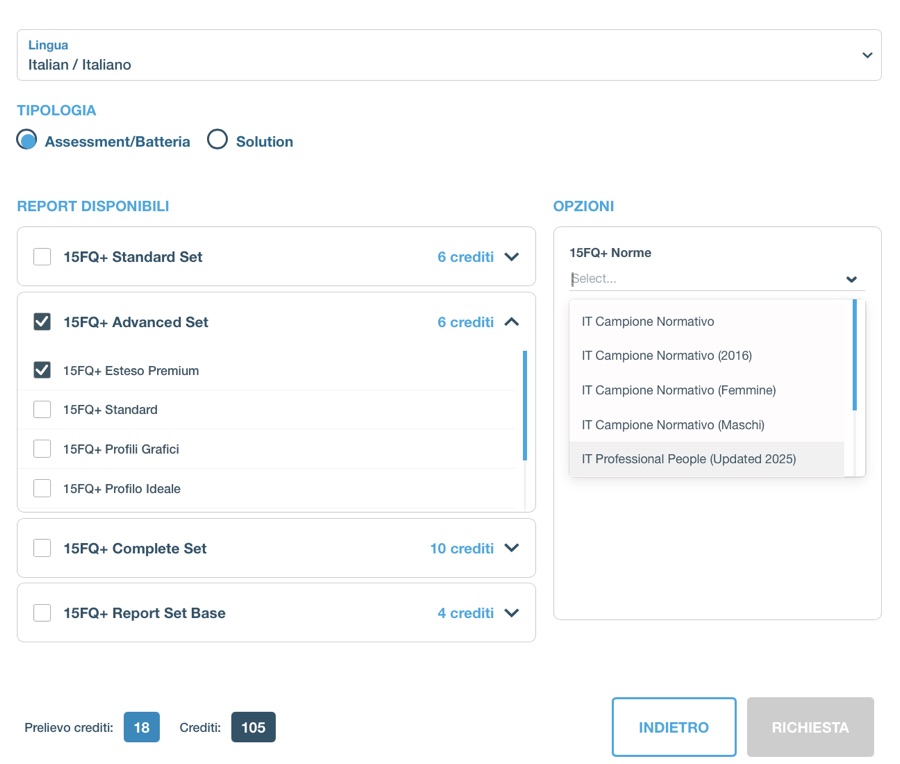
Task: Expand the 15FQ+ Standard Set chevron
Action: (x=511, y=257)
